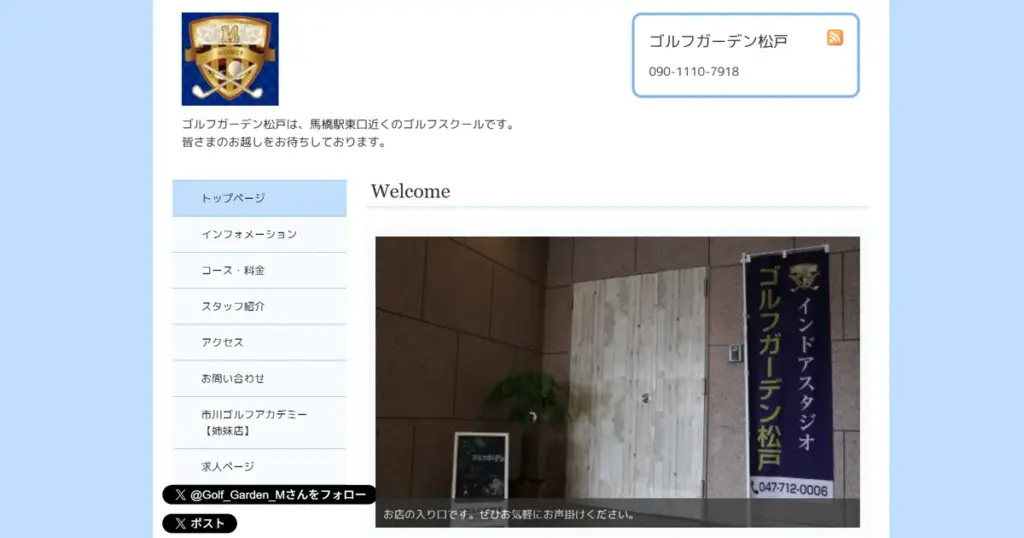Select phone number 090-1110-7918
The width and height of the screenshot is (1024, 538).
(x=694, y=72)
